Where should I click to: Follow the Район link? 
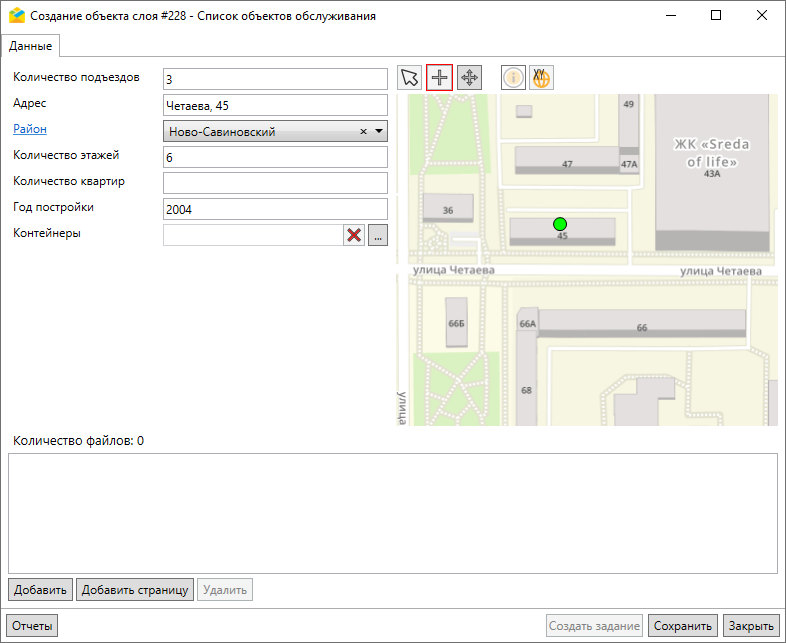(29, 129)
